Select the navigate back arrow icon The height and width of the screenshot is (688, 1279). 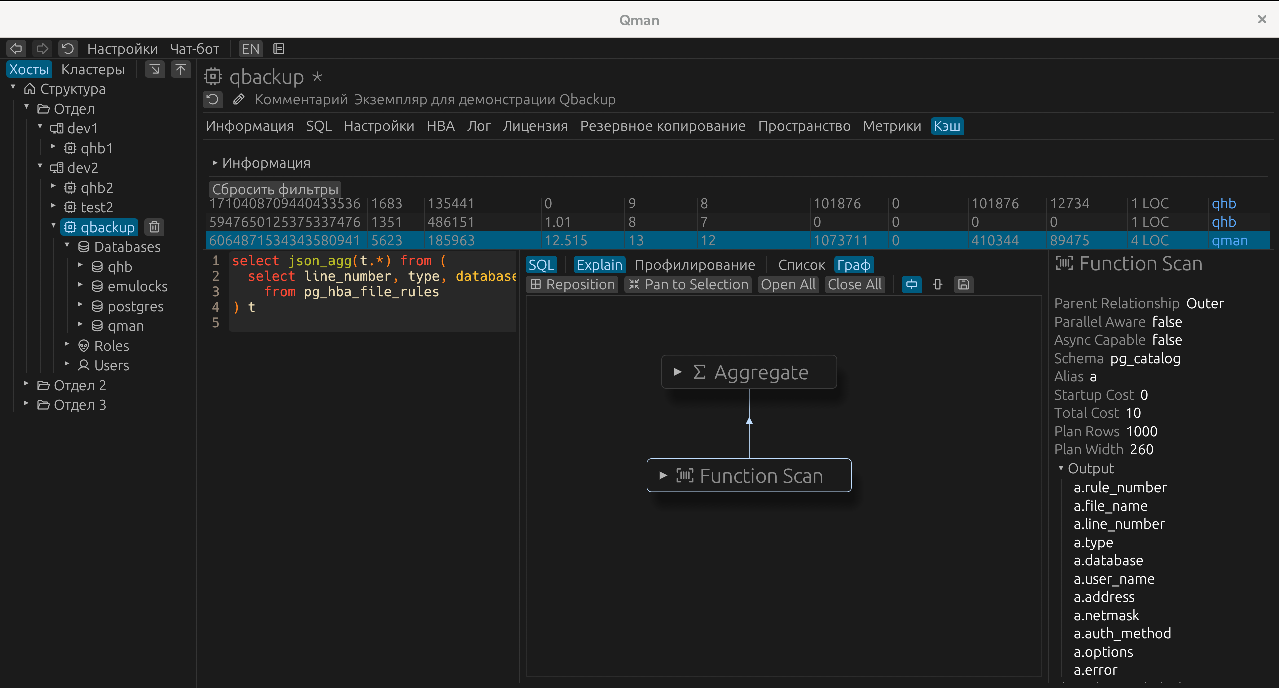pos(16,48)
